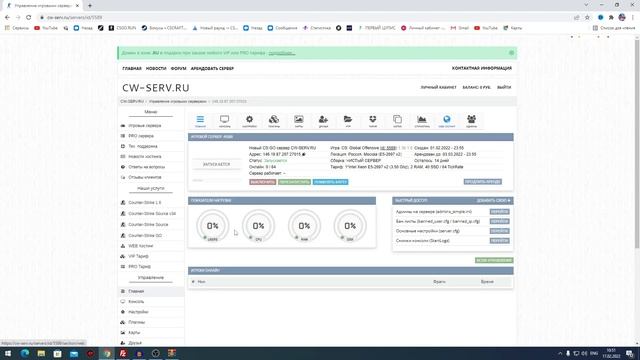Click the ВЫКЛЮЧИТЬ red button
The image size is (640, 360).
point(262,182)
